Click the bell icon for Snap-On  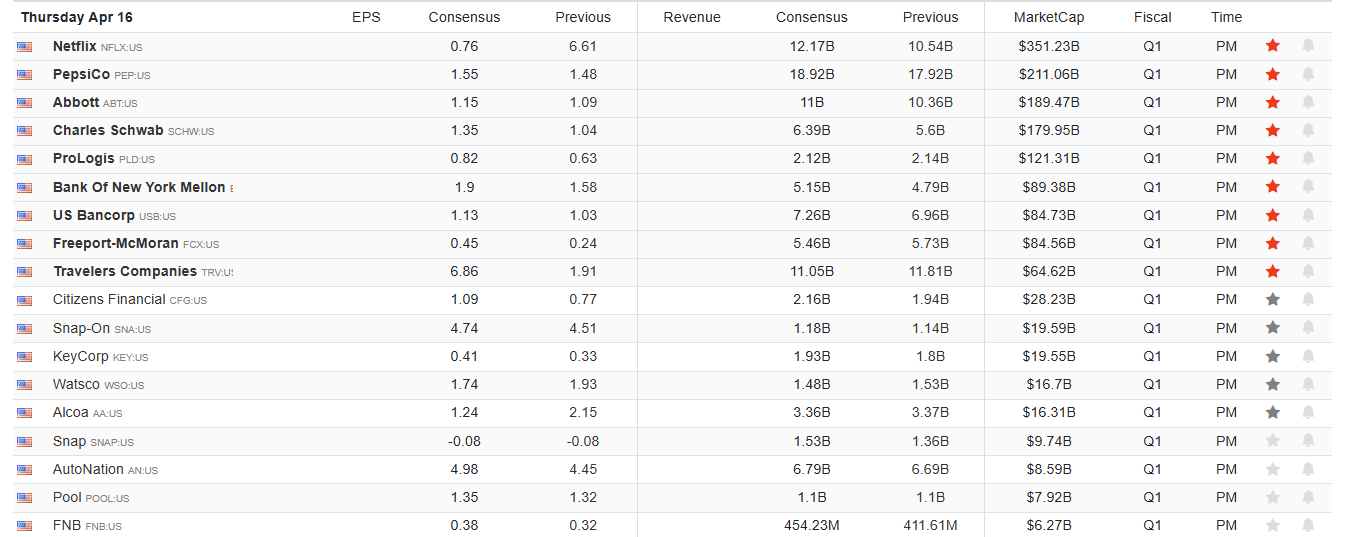pos(1308,327)
